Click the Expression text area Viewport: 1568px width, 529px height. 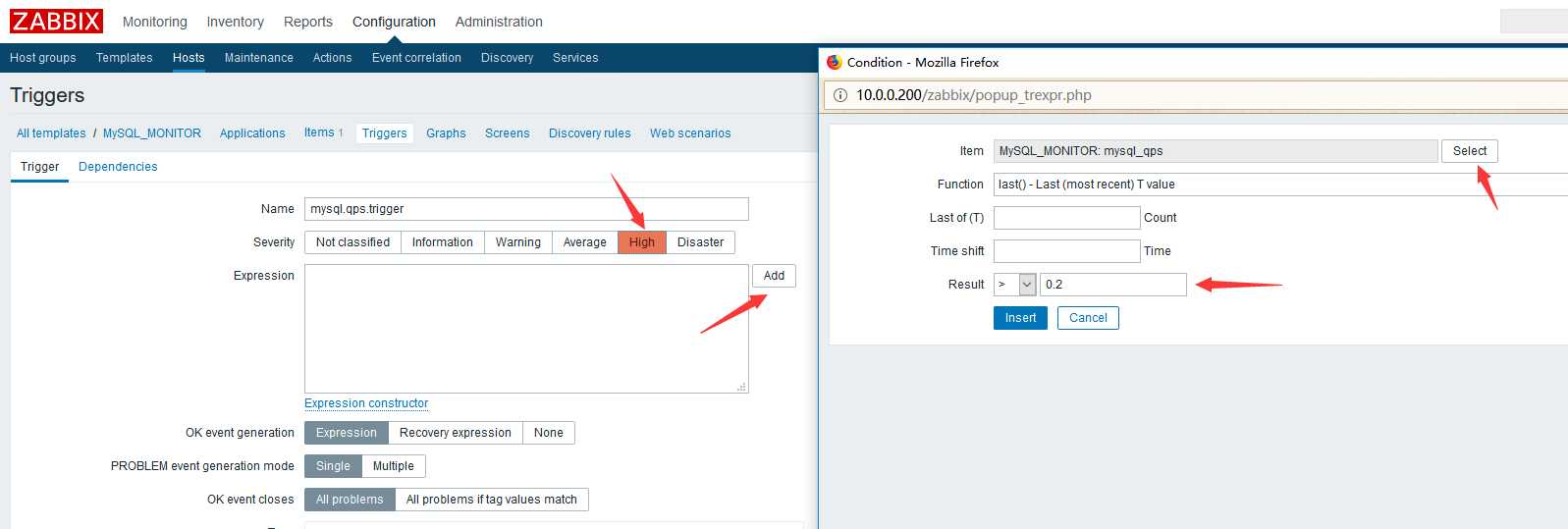pyautogui.click(x=526, y=329)
